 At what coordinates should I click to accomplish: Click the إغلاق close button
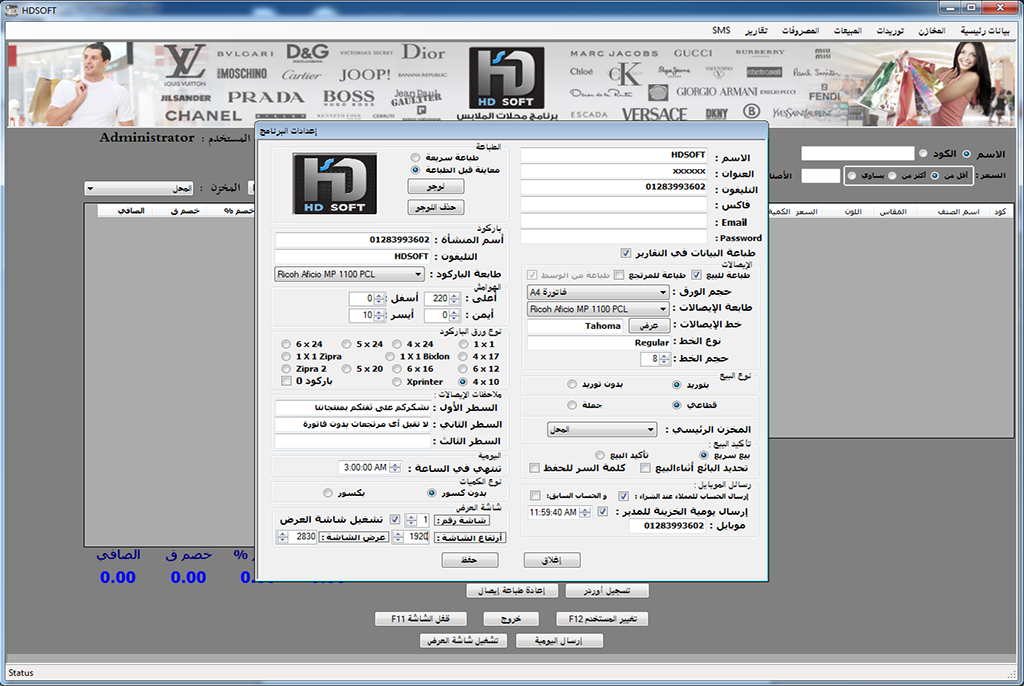point(552,561)
